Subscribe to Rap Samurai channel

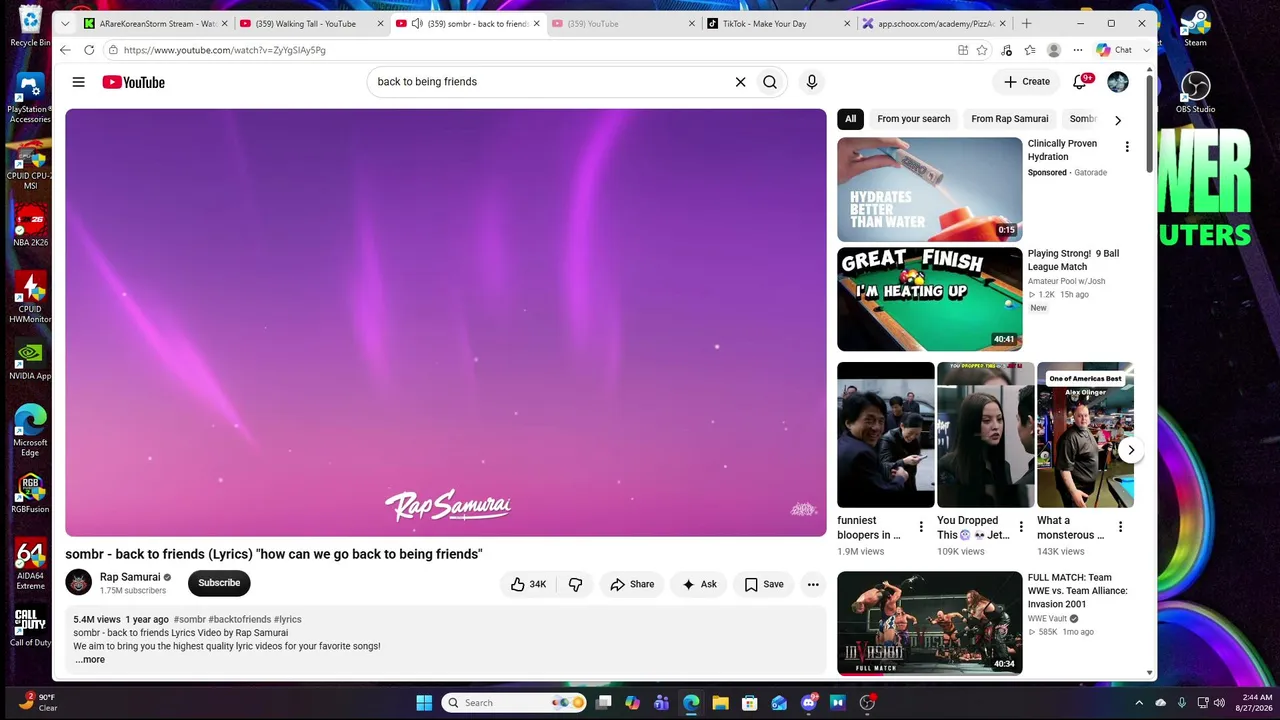click(x=219, y=583)
